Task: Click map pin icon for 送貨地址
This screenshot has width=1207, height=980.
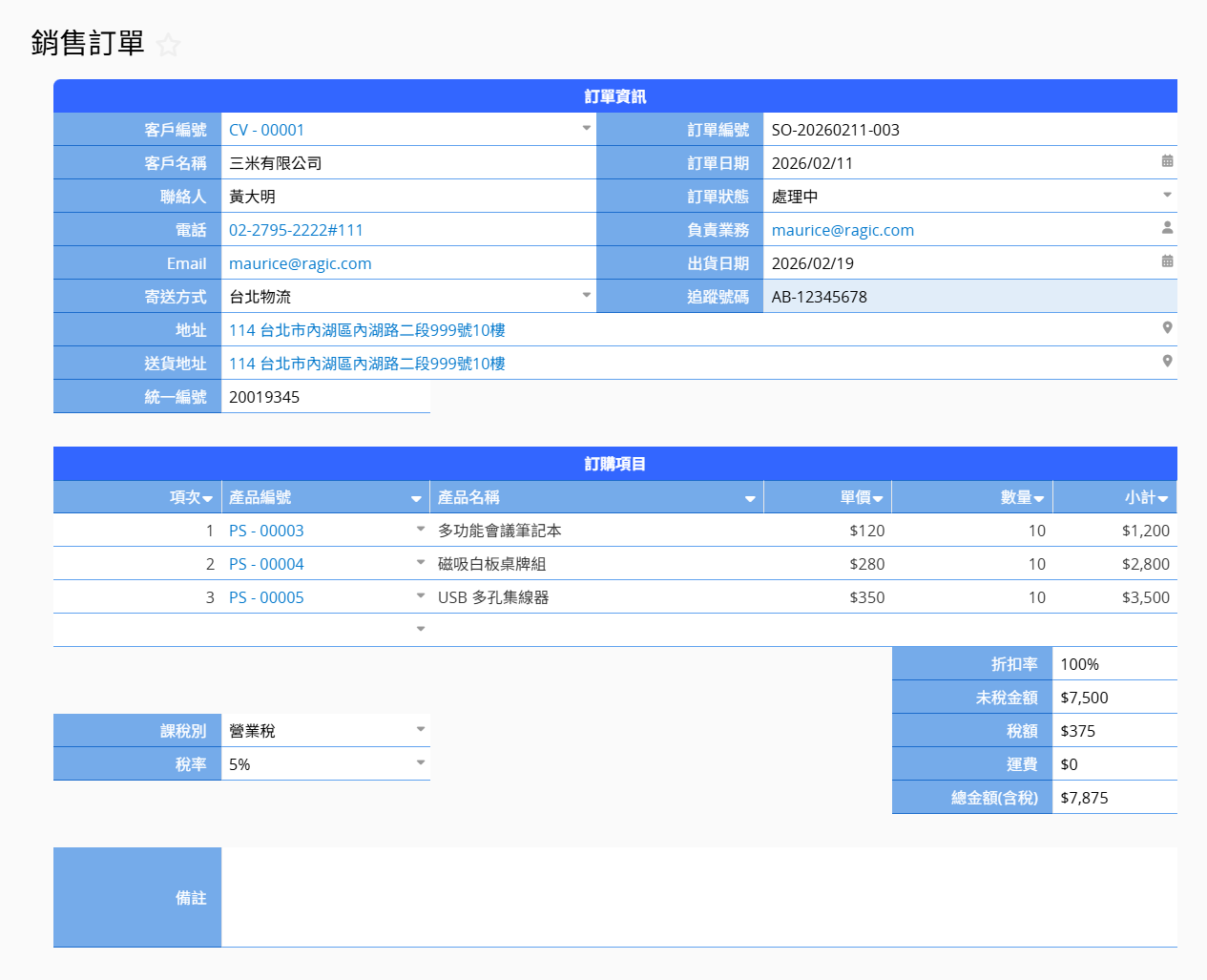Action: [x=1167, y=362]
